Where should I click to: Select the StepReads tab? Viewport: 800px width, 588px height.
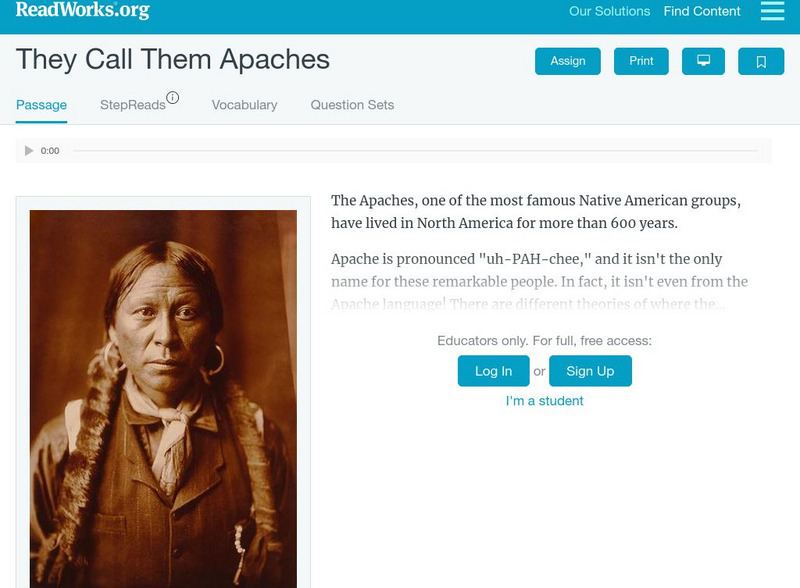(134, 102)
